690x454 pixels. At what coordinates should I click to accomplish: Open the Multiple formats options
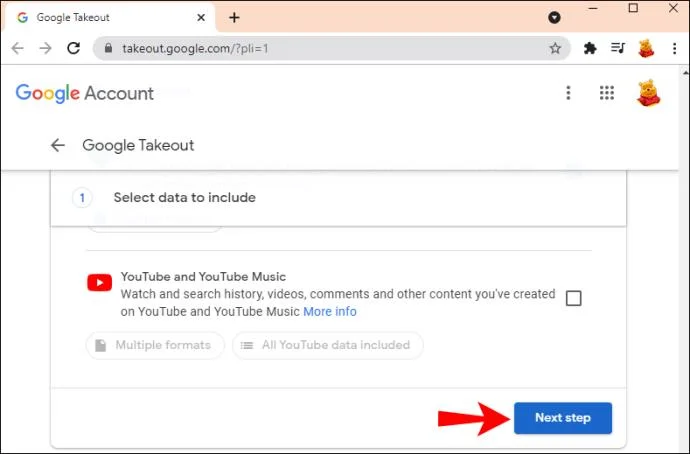pyautogui.click(x=155, y=345)
